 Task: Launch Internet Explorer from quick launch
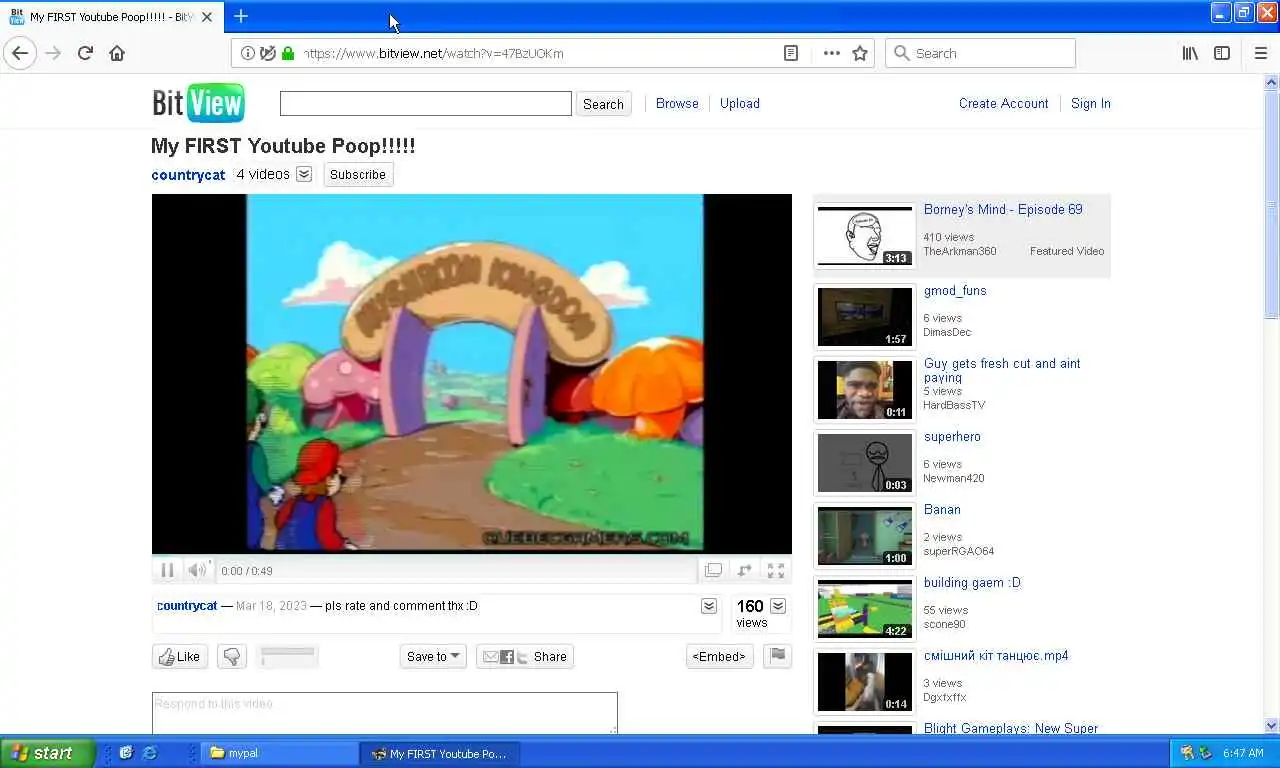150,753
